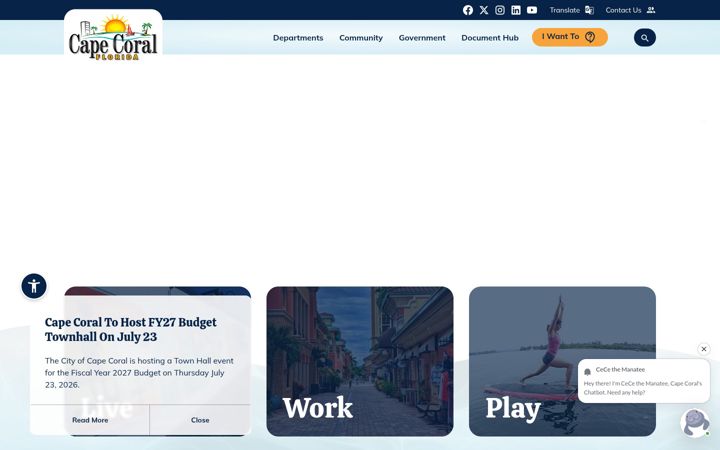Open the Work image card
720x450 pixels.
(x=360, y=361)
